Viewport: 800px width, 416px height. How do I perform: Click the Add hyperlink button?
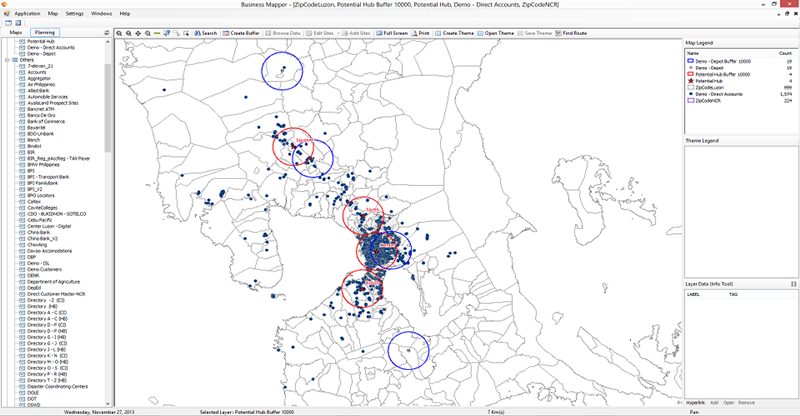(714, 403)
